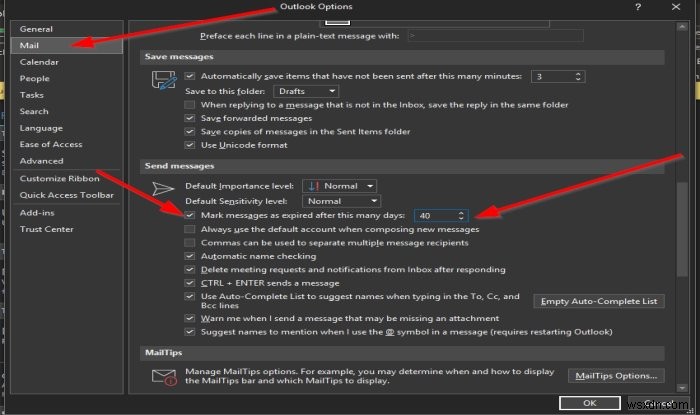Toggle CTRL + ENTER sends a message
700x415 pixels.
tap(190, 283)
